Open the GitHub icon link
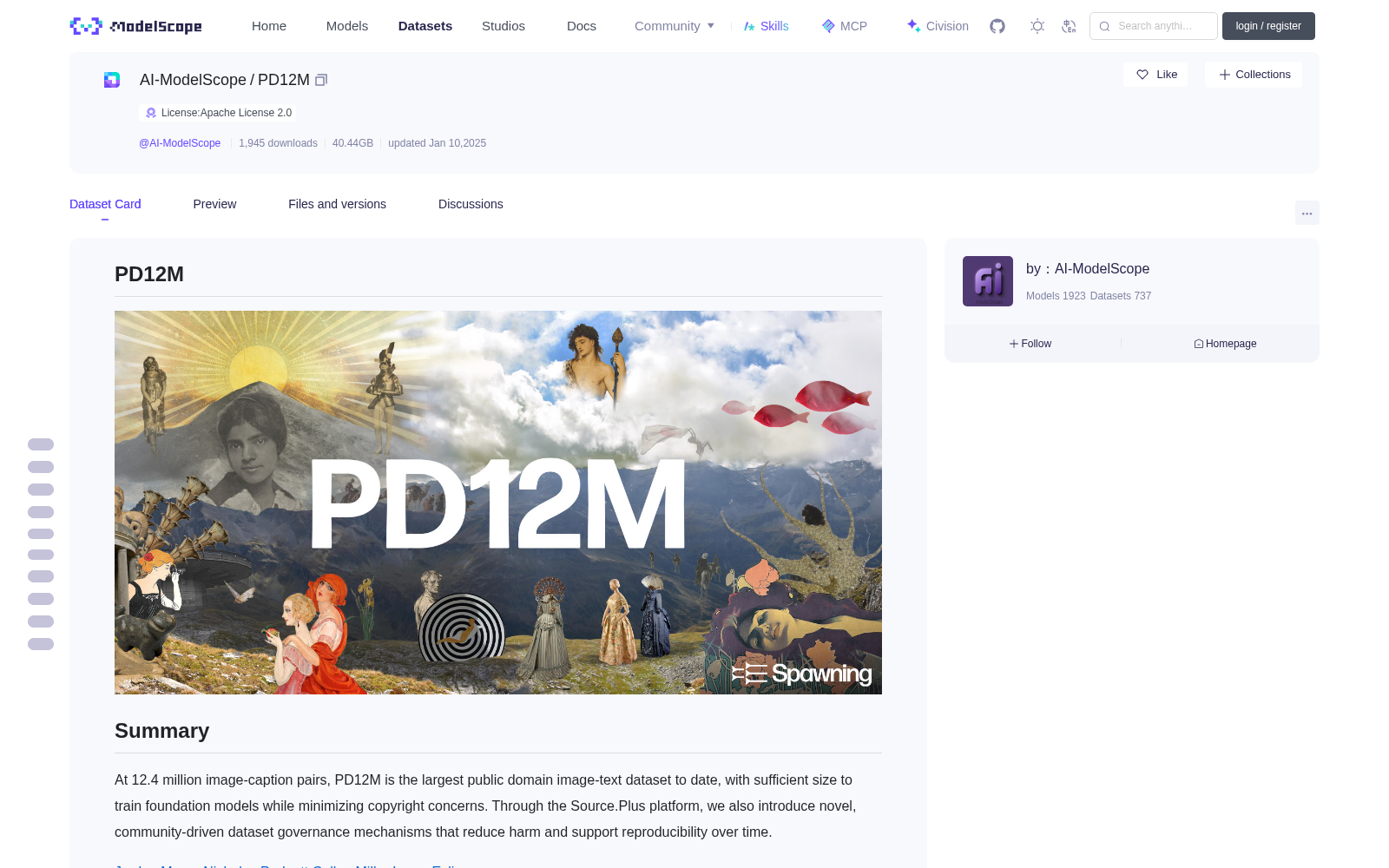Screen dimensions: 1389x868 click(x=997, y=26)
